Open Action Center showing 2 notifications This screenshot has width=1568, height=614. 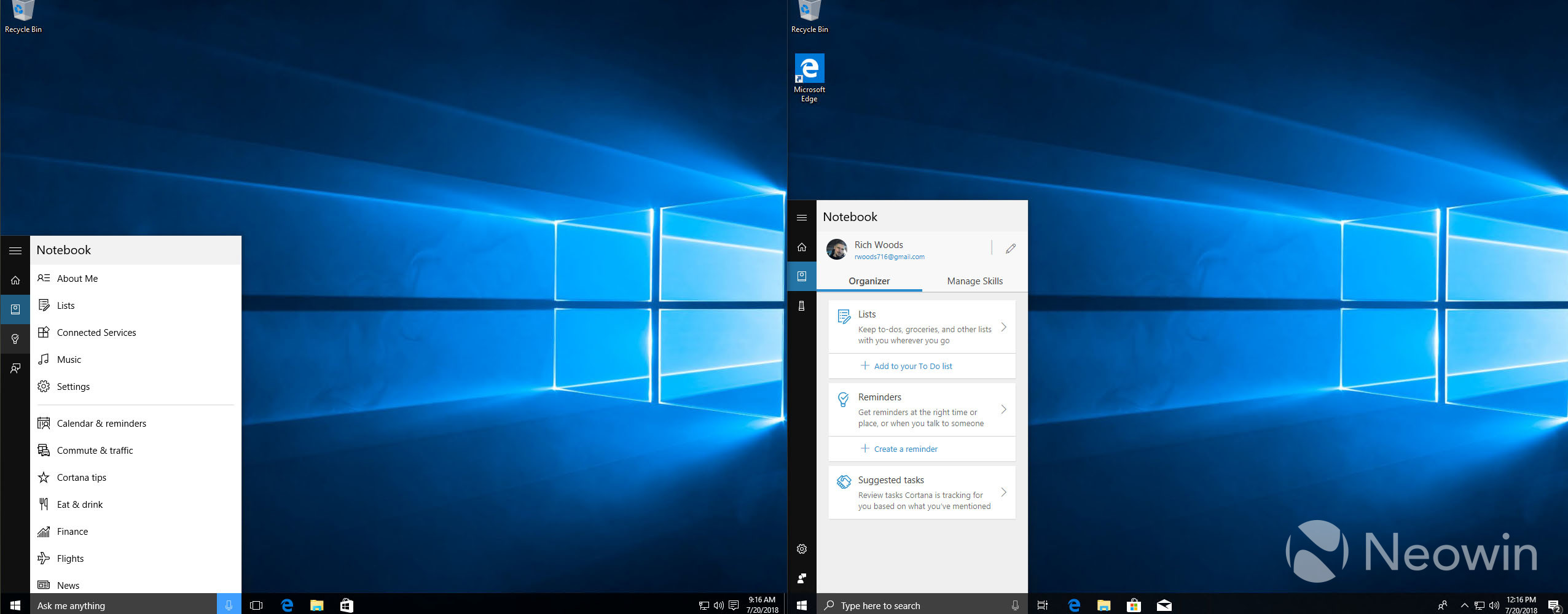click(x=1554, y=606)
